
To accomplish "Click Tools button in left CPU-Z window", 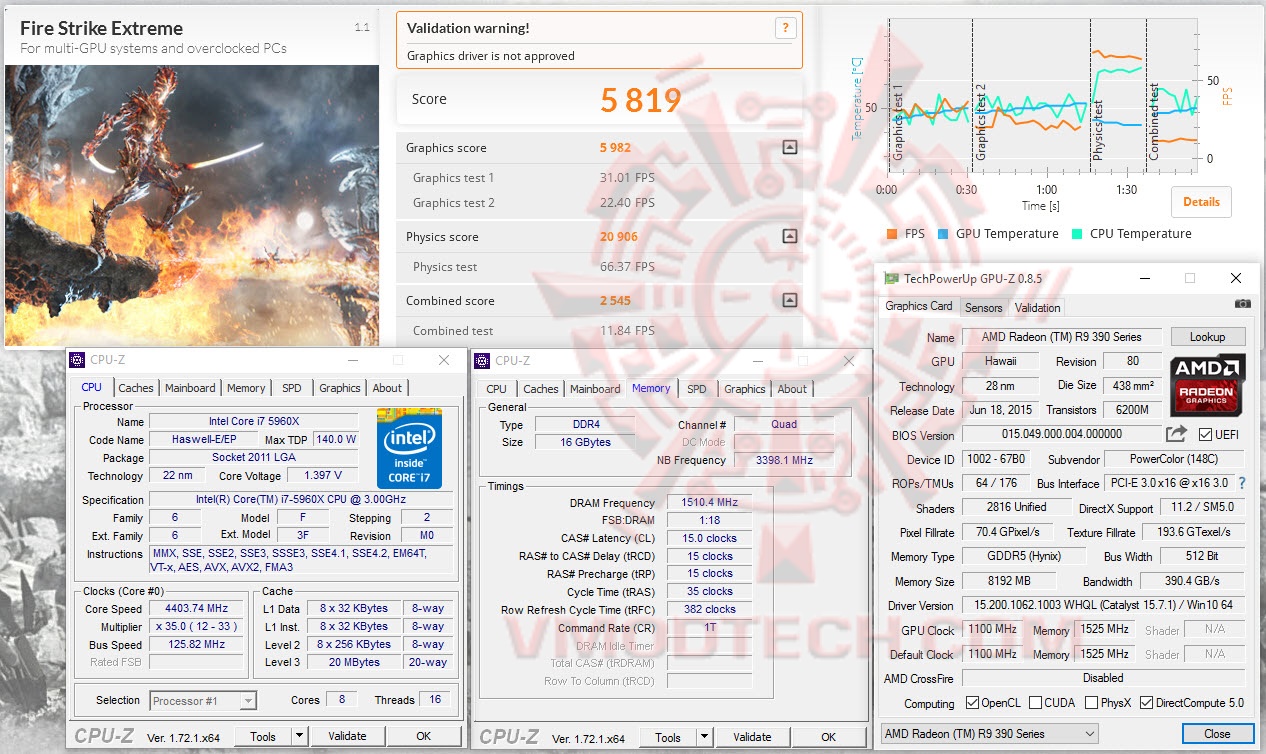I will coord(263,736).
